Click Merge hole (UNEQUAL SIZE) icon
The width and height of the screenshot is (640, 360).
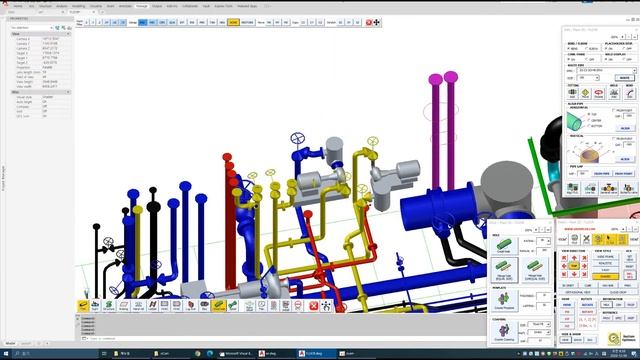point(535,270)
